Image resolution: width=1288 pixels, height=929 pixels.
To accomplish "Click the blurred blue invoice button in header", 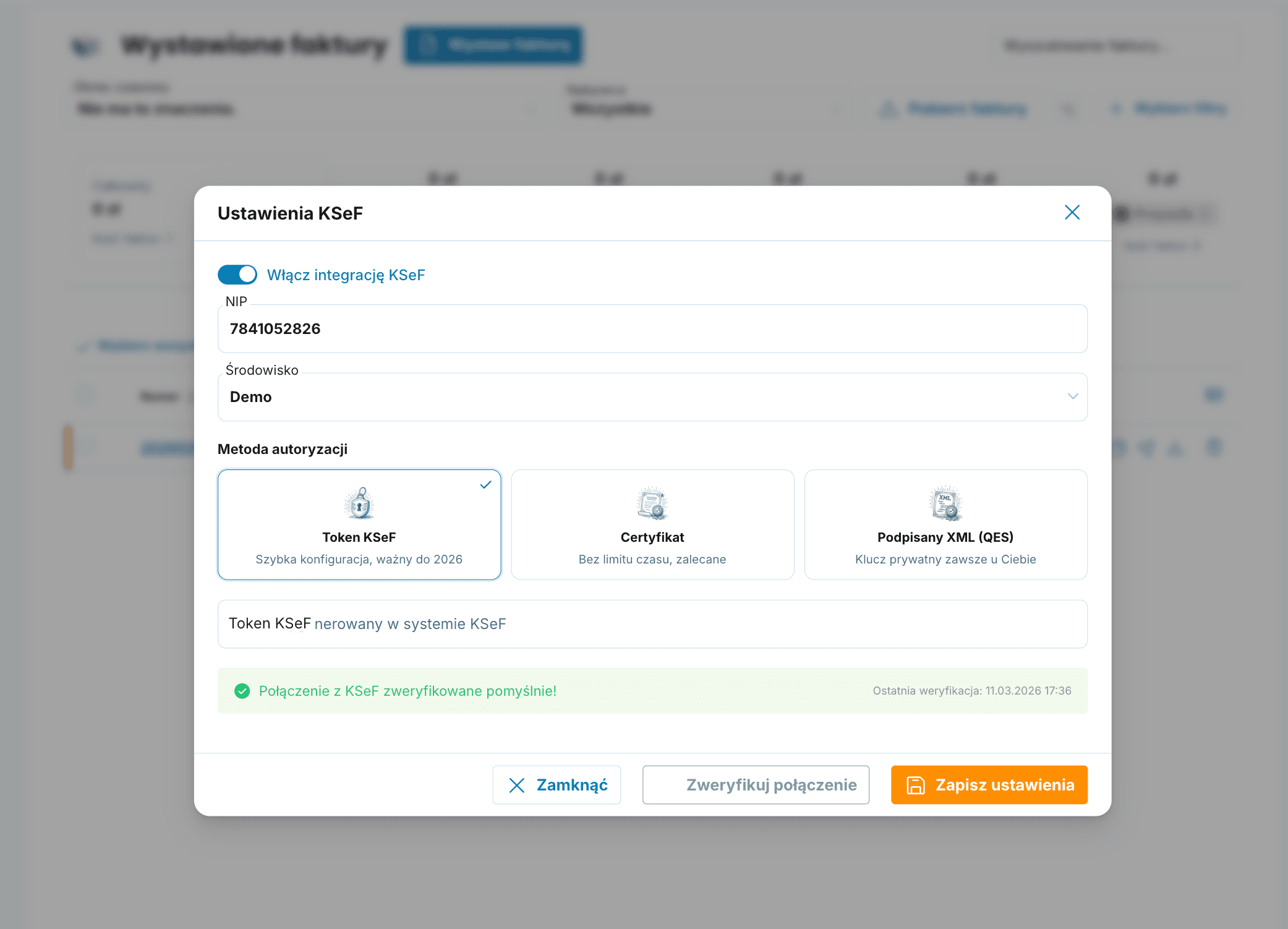I will point(493,45).
